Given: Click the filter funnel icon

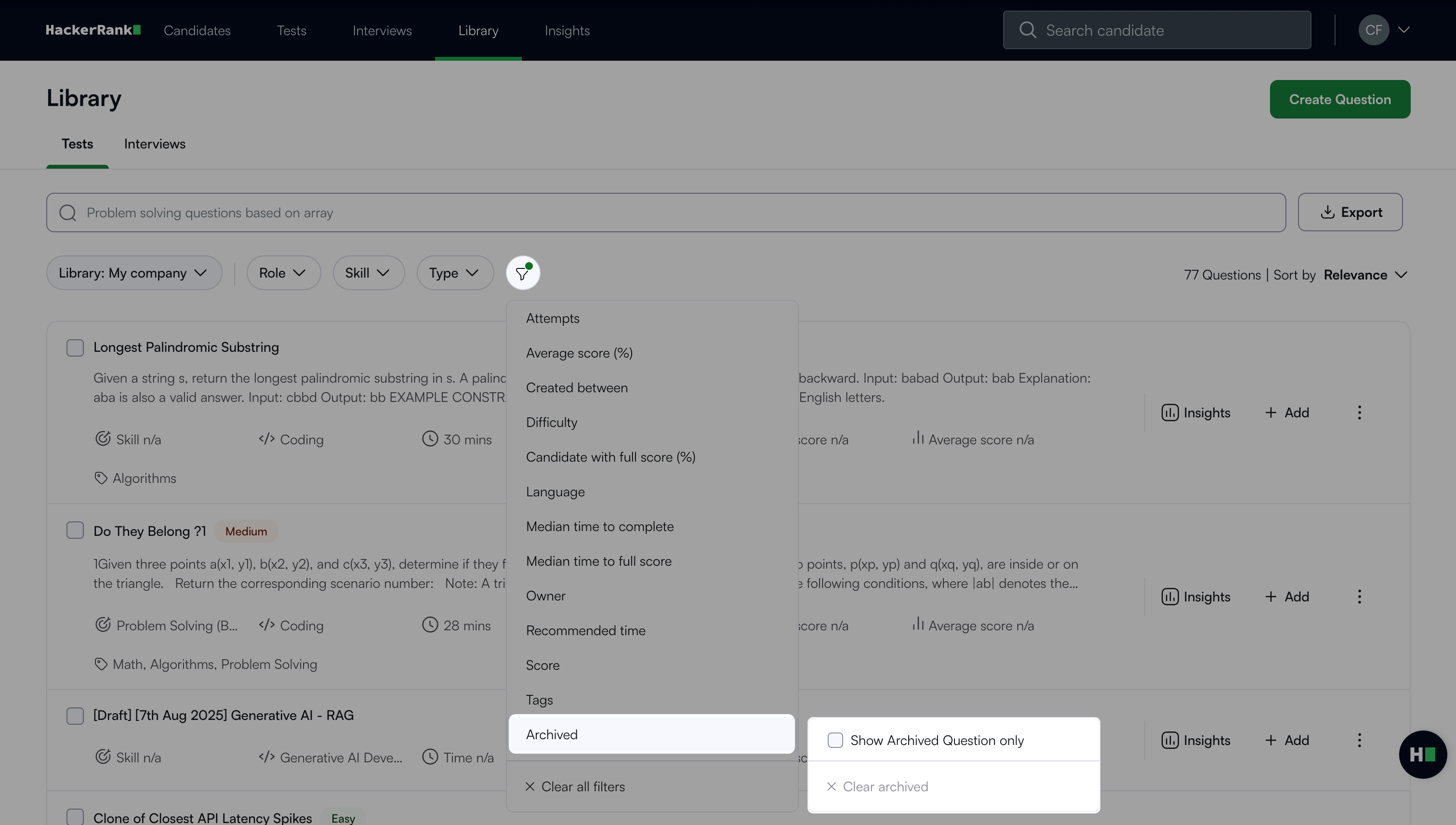Looking at the screenshot, I should coord(522,273).
